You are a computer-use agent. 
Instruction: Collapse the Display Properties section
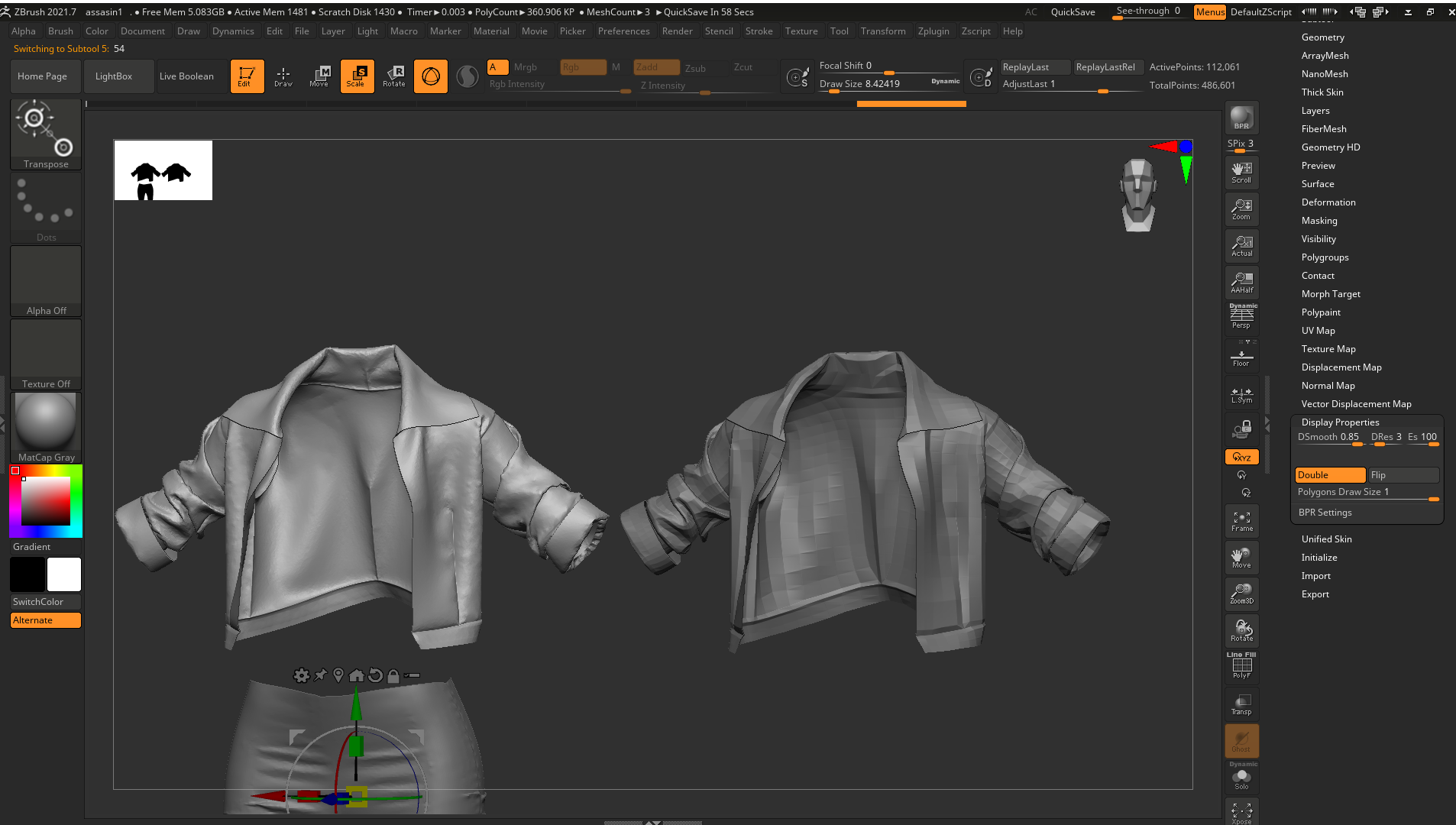click(x=1340, y=422)
